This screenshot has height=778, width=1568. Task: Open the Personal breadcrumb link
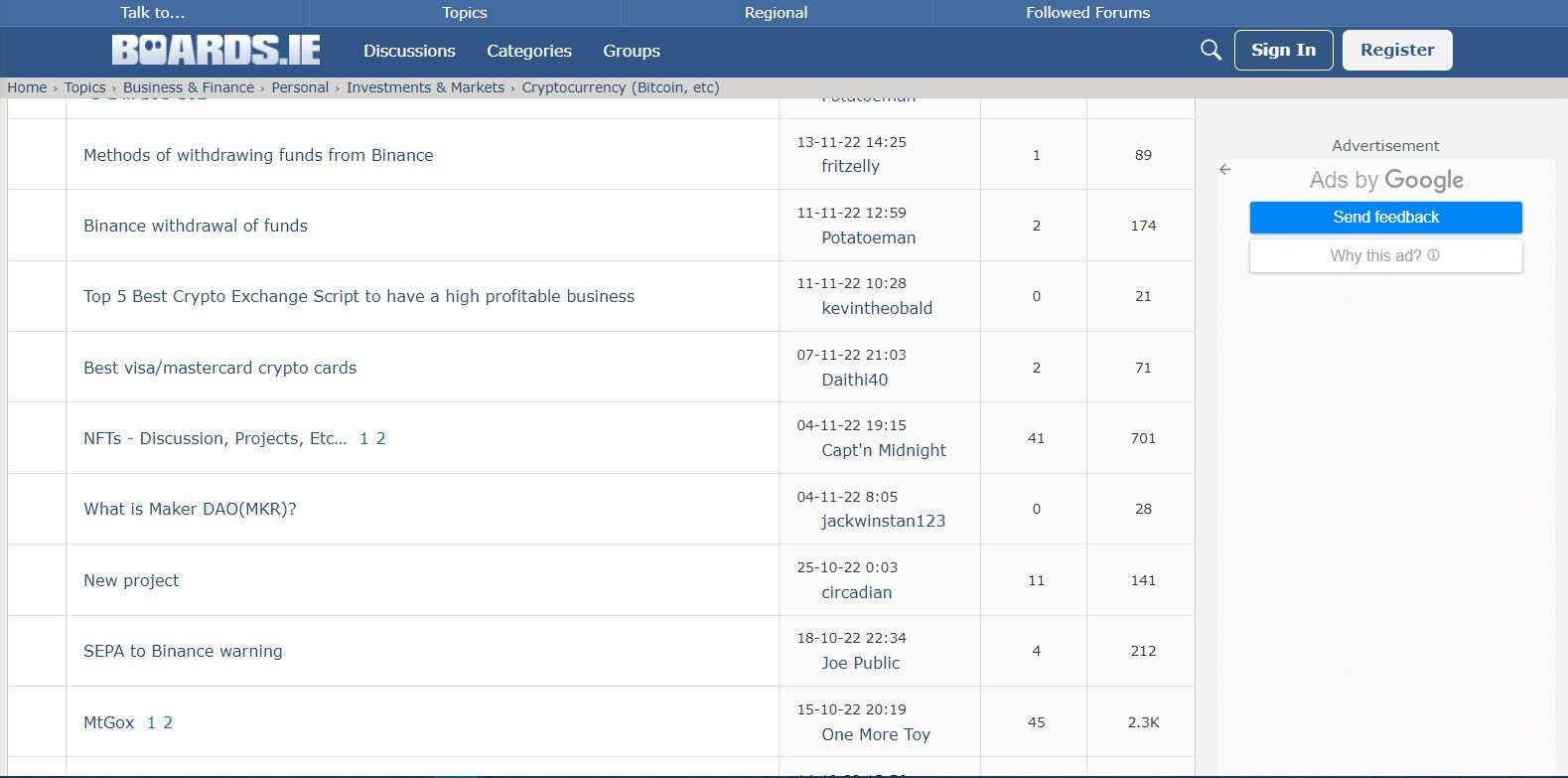point(300,87)
